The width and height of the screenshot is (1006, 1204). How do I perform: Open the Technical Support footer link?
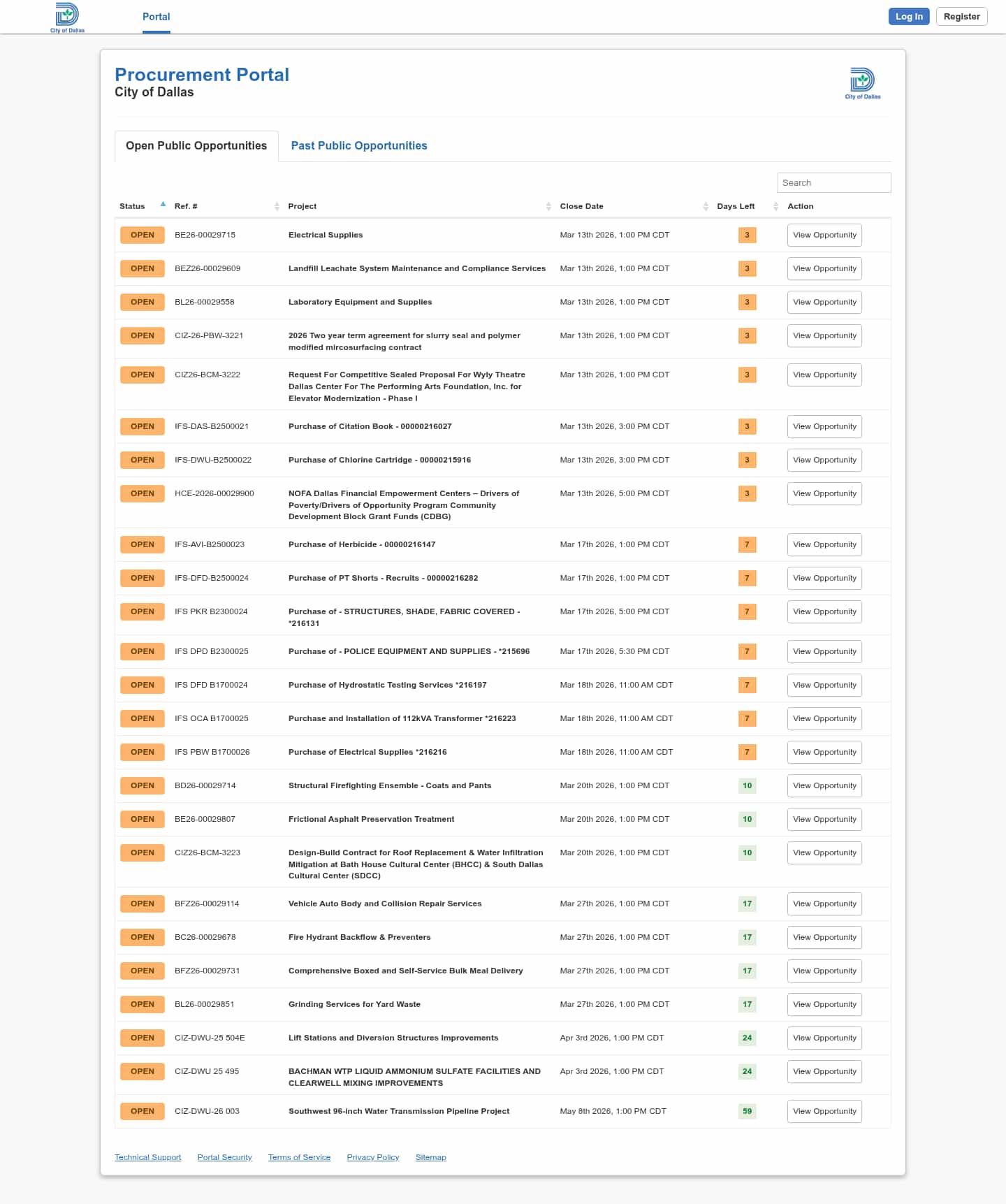click(x=147, y=1157)
